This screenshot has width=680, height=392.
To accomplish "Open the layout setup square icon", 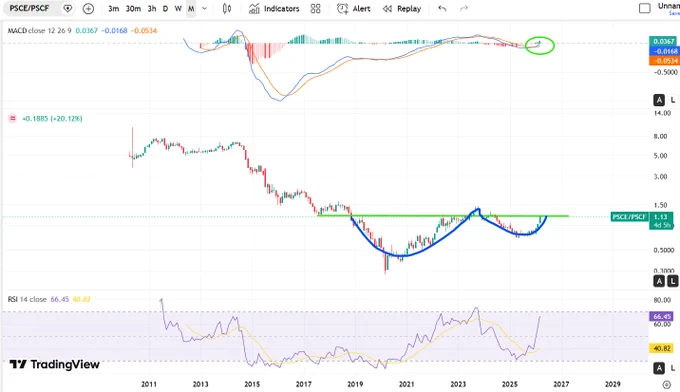I will (645, 8).
